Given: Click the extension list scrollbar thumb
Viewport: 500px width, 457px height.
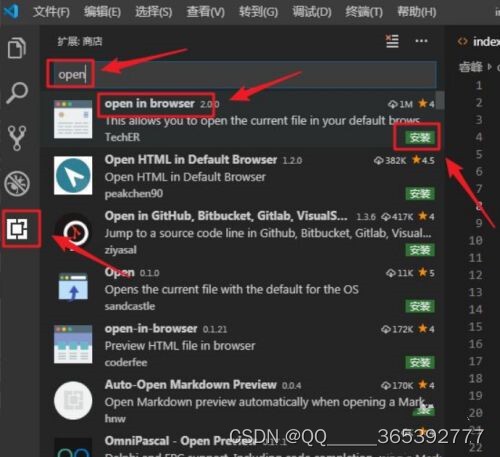Looking at the screenshot, I should click(x=440, y=100).
